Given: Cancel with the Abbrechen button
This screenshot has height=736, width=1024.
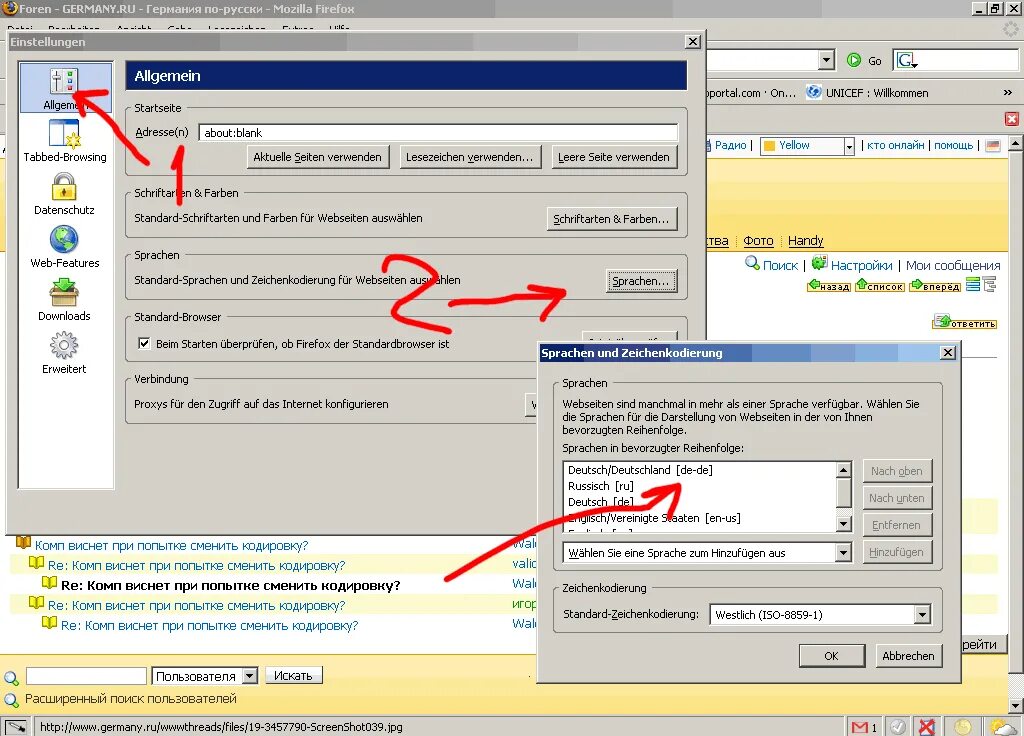Looking at the screenshot, I should [908, 656].
